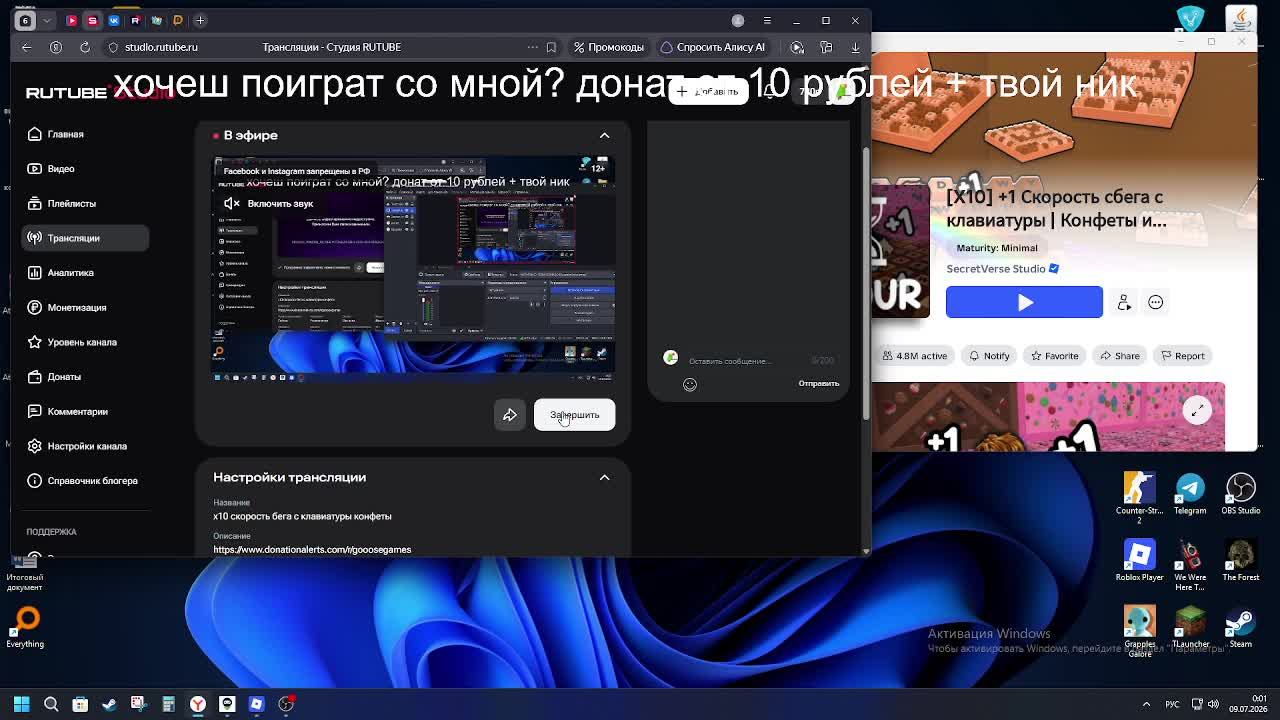Click the stream title х10 скорость бега
The width and height of the screenshot is (1280, 720).
point(302,516)
